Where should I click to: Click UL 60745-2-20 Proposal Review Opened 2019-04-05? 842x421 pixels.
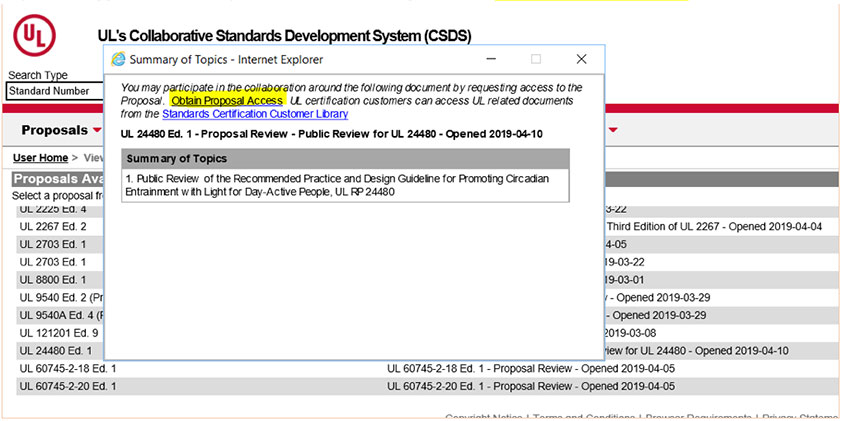click(x=531, y=386)
